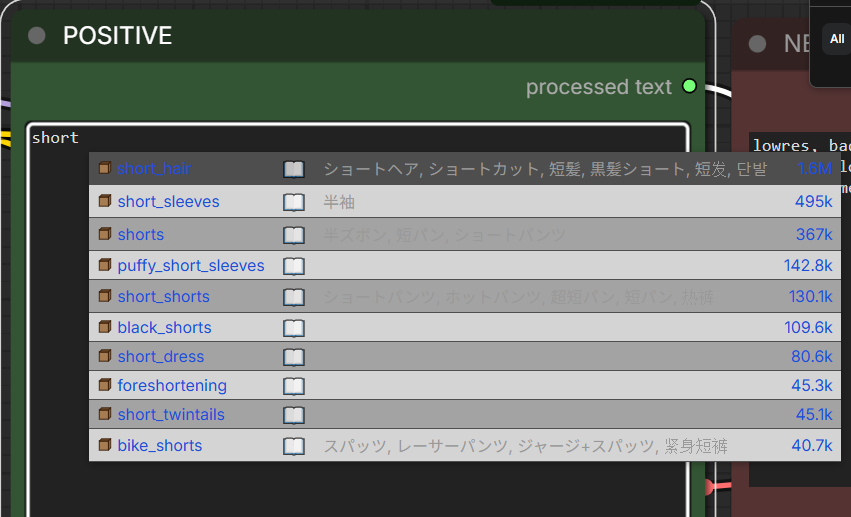This screenshot has width=851, height=517.
Task: Select the short_sleeves autocomplete suggestion
Action: point(465,202)
